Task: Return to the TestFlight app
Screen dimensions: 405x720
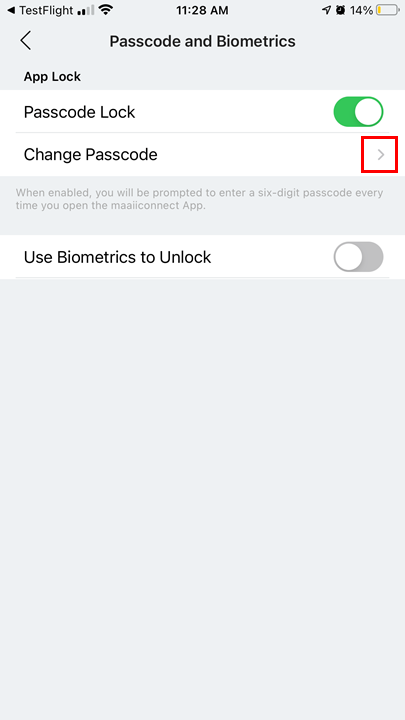Action: point(40,10)
